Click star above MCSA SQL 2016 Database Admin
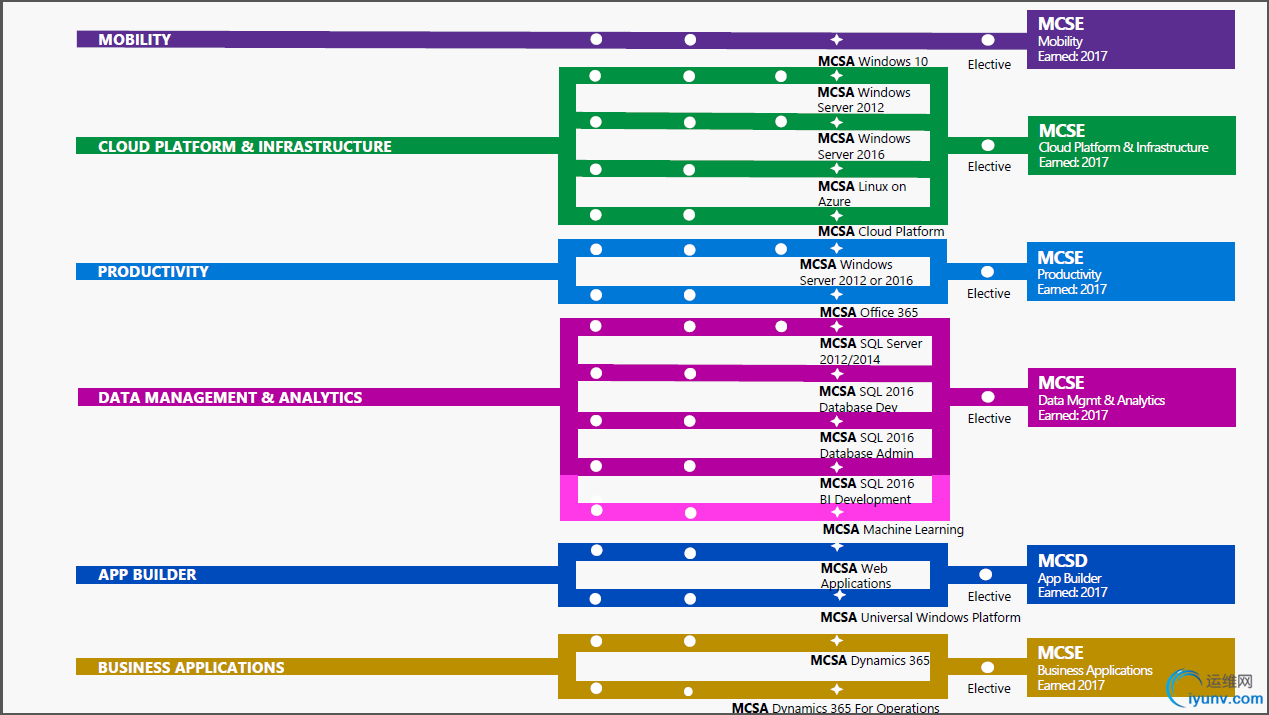 click(x=837, y=420)
